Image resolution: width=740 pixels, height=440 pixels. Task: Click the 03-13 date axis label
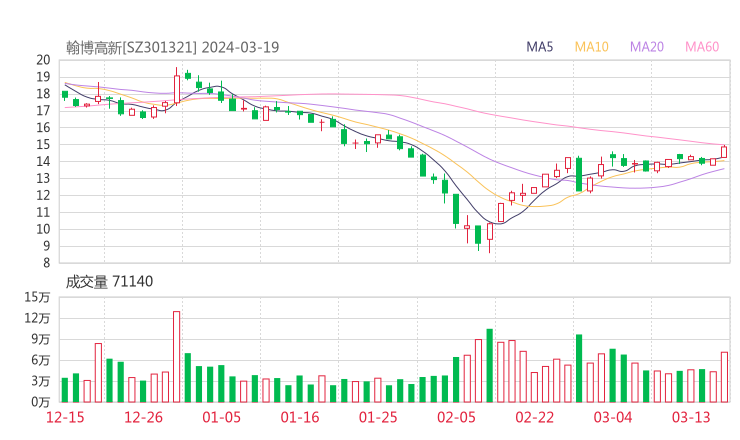pos(691,417)
